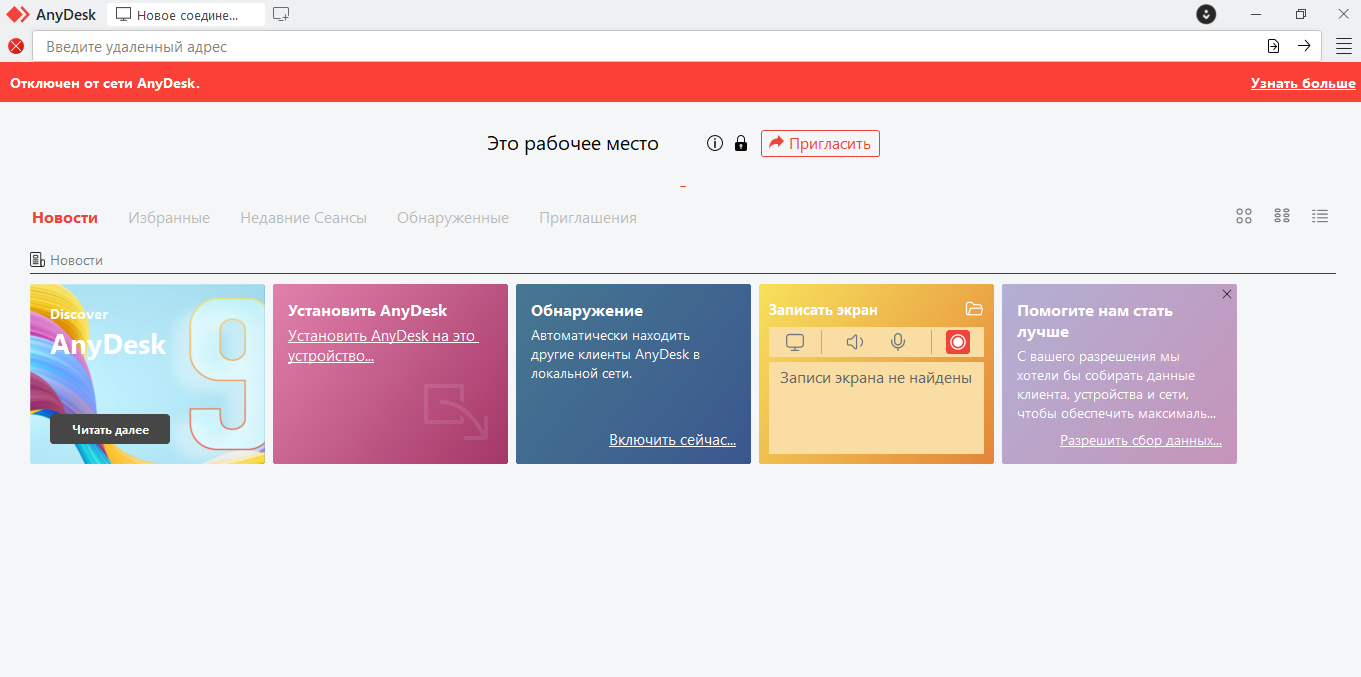Viewport: 1361px width, 677px height.
Task: Click the news section icon
Action: [x=37, y=260]
